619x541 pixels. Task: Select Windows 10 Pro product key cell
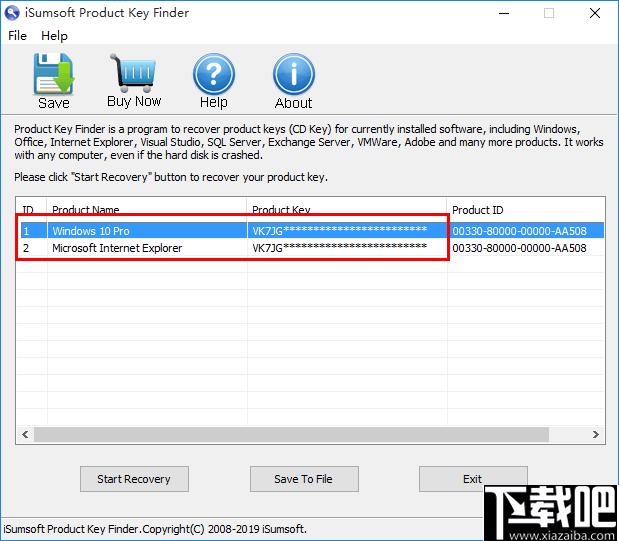pyautogui.click(x=347, y=231)
